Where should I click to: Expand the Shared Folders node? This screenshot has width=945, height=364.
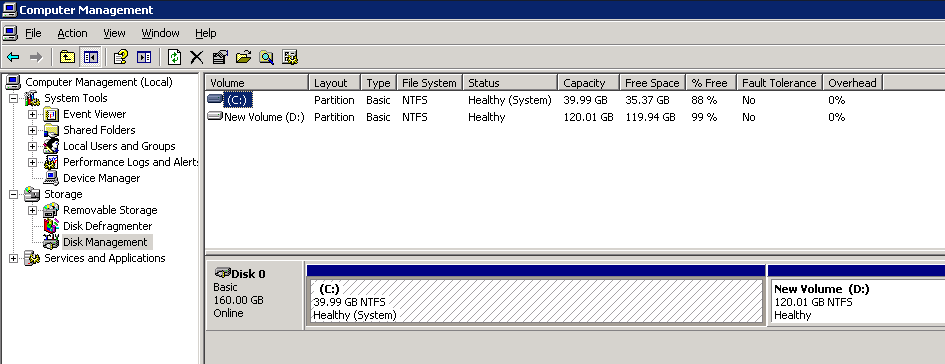tap(32, 130)
